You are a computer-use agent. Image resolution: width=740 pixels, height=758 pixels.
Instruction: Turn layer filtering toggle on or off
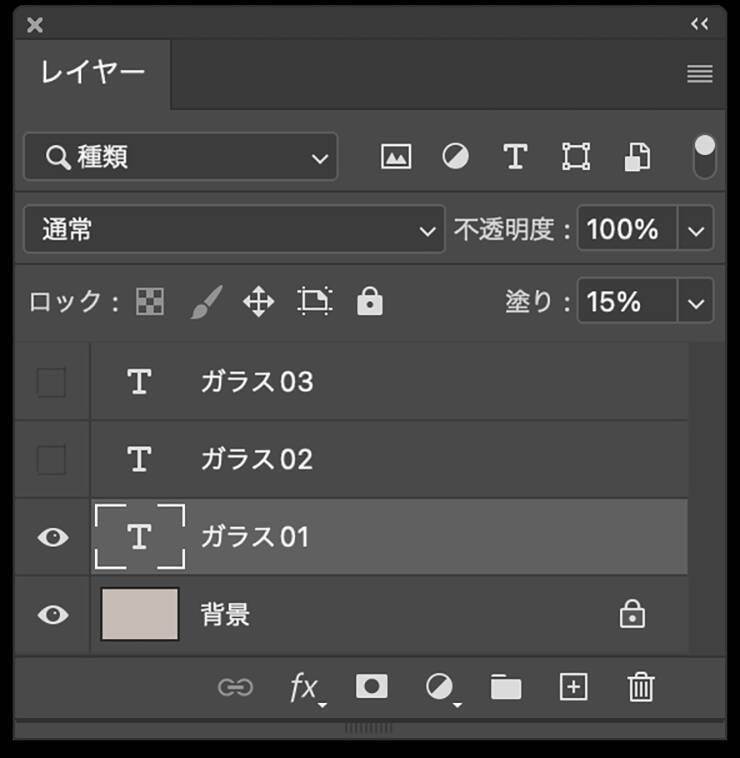[x=705, y=157]
